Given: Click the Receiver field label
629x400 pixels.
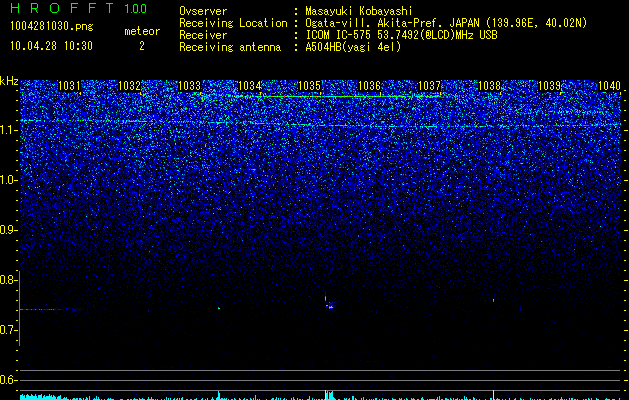Looking at the screenshot, I should point(203,35).
